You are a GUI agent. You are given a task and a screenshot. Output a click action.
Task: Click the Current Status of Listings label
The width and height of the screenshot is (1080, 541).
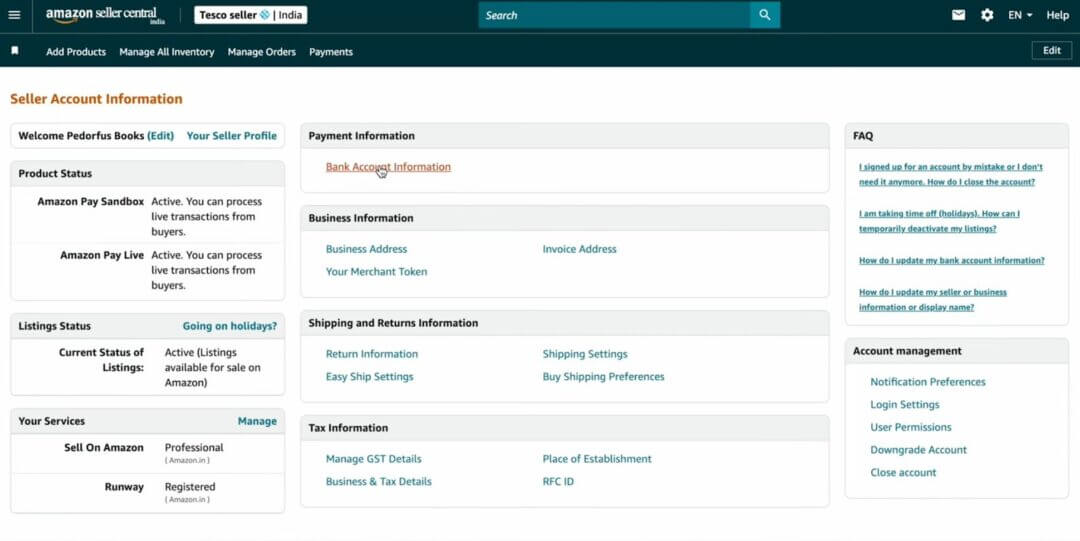click(101, 360)
